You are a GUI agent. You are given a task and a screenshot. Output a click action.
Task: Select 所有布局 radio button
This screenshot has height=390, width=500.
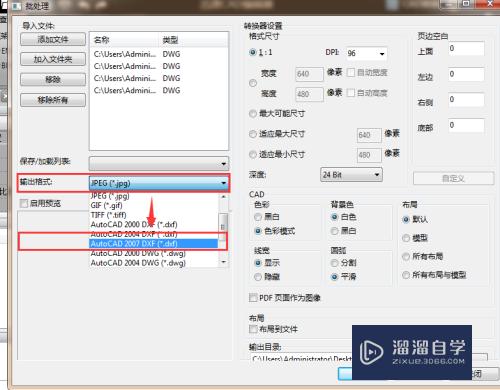[x=406, y=256]
